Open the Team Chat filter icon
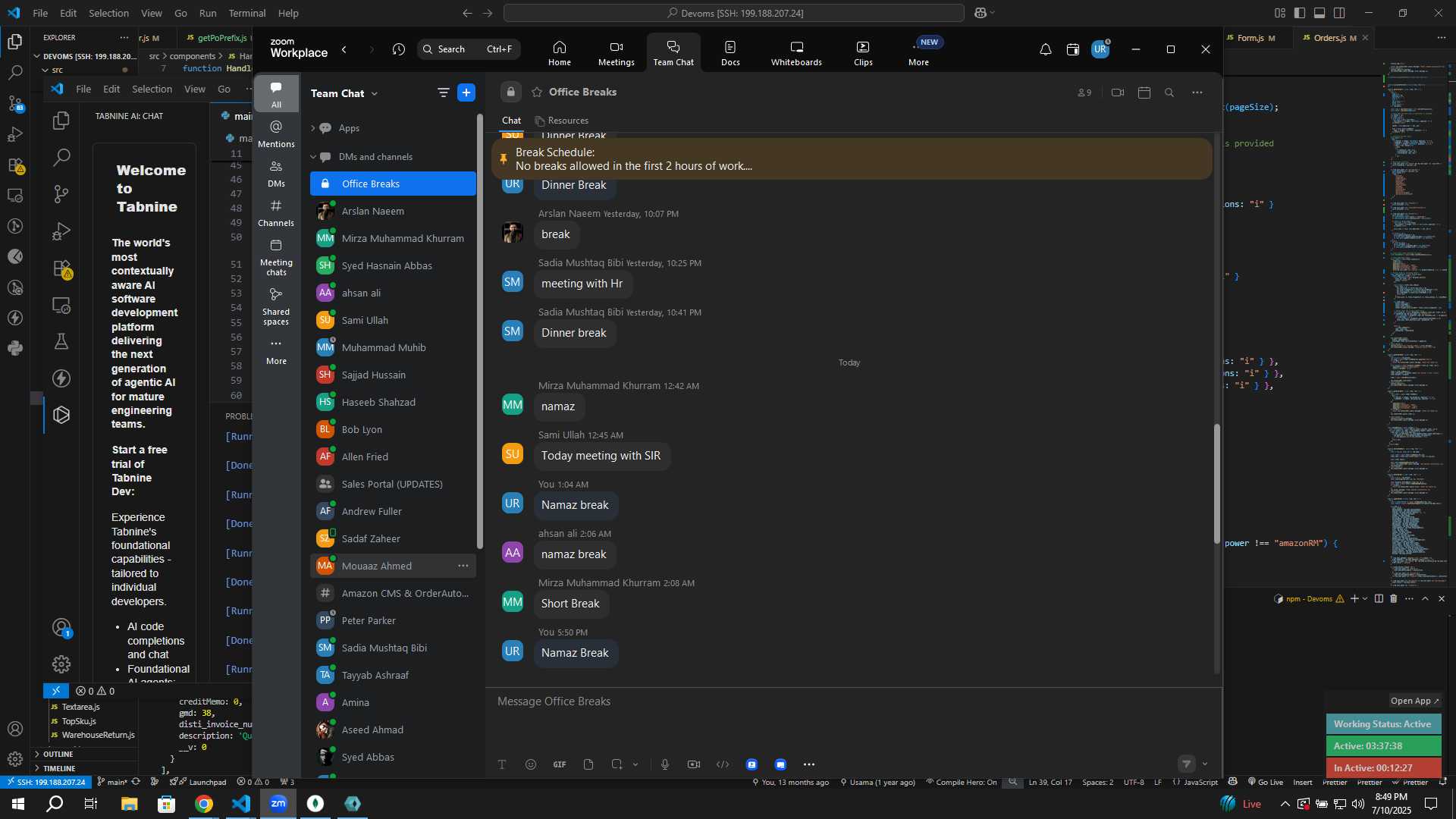This screenshot has width=1456, height=819. (443, 93)
